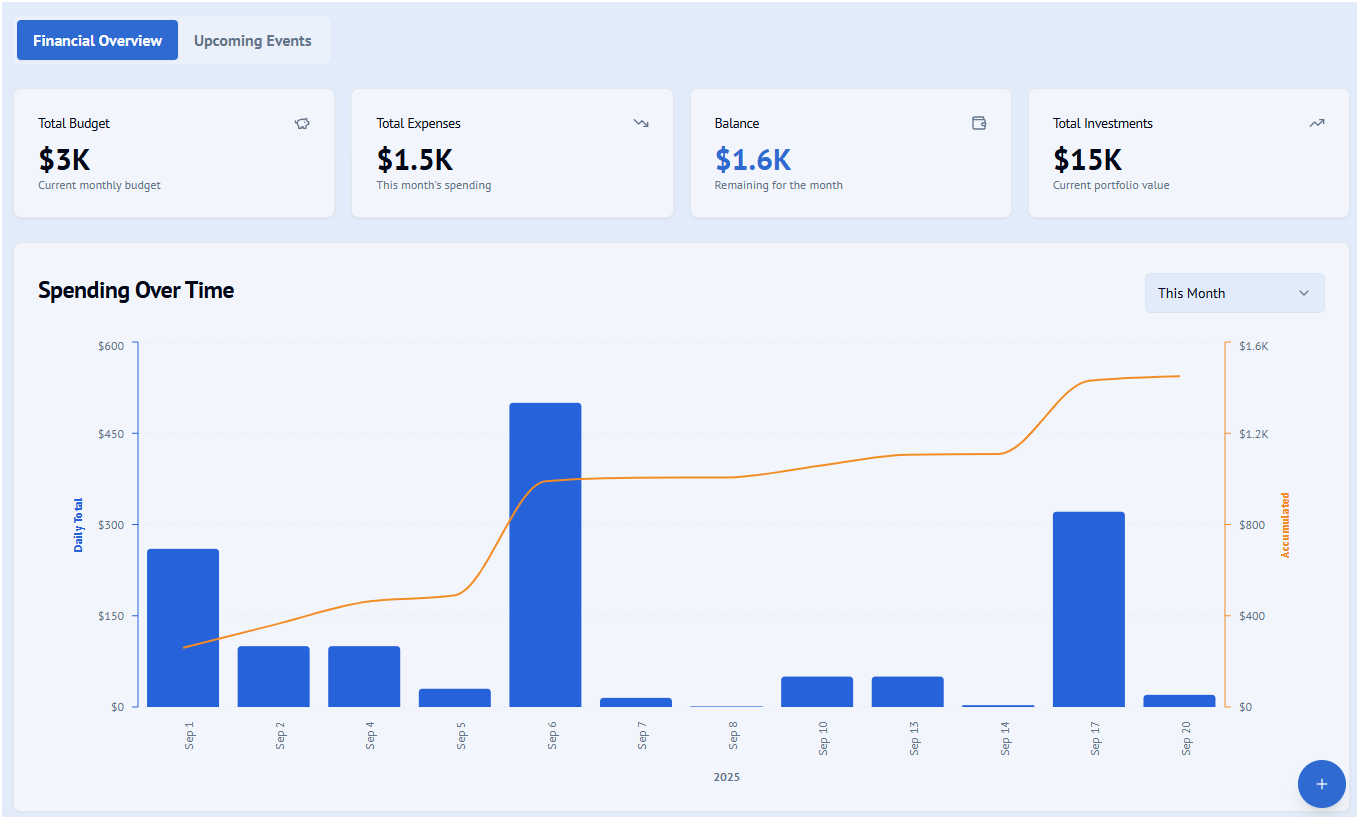Click the piggy bank icon on Total Budget card
Viewport: 1359px width, 819px height.
coord(302,123)
